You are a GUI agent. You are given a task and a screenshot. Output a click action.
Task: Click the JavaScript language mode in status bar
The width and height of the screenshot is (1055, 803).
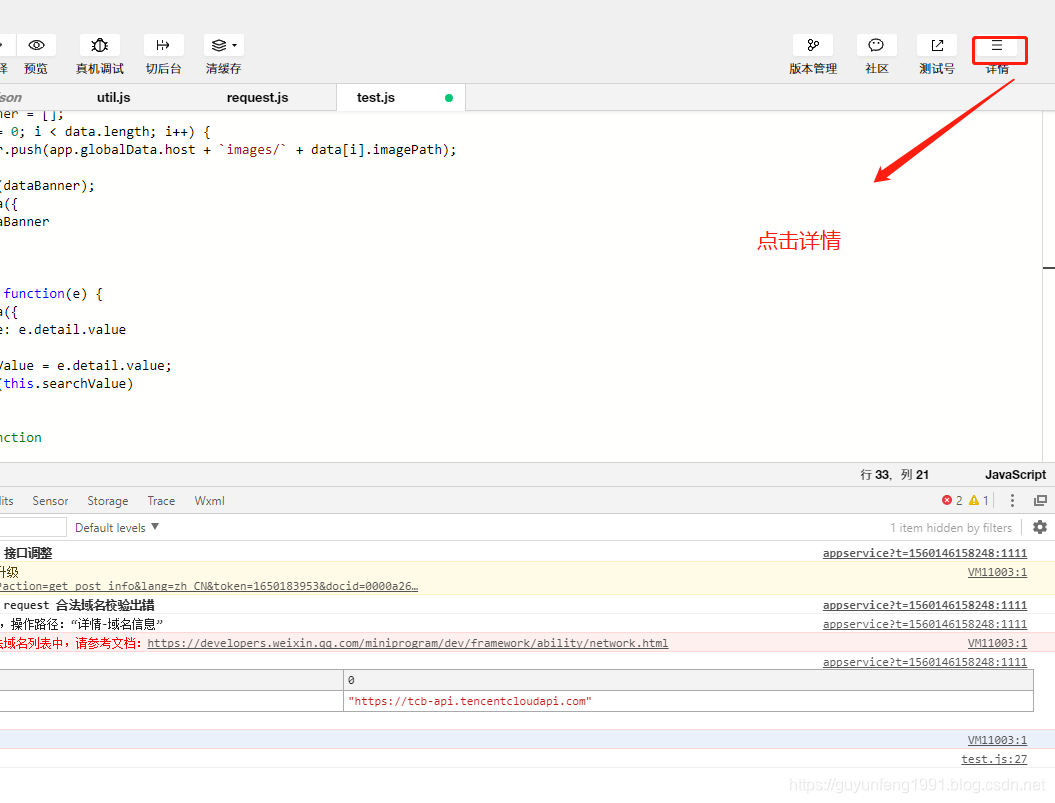coord(1015,475)
